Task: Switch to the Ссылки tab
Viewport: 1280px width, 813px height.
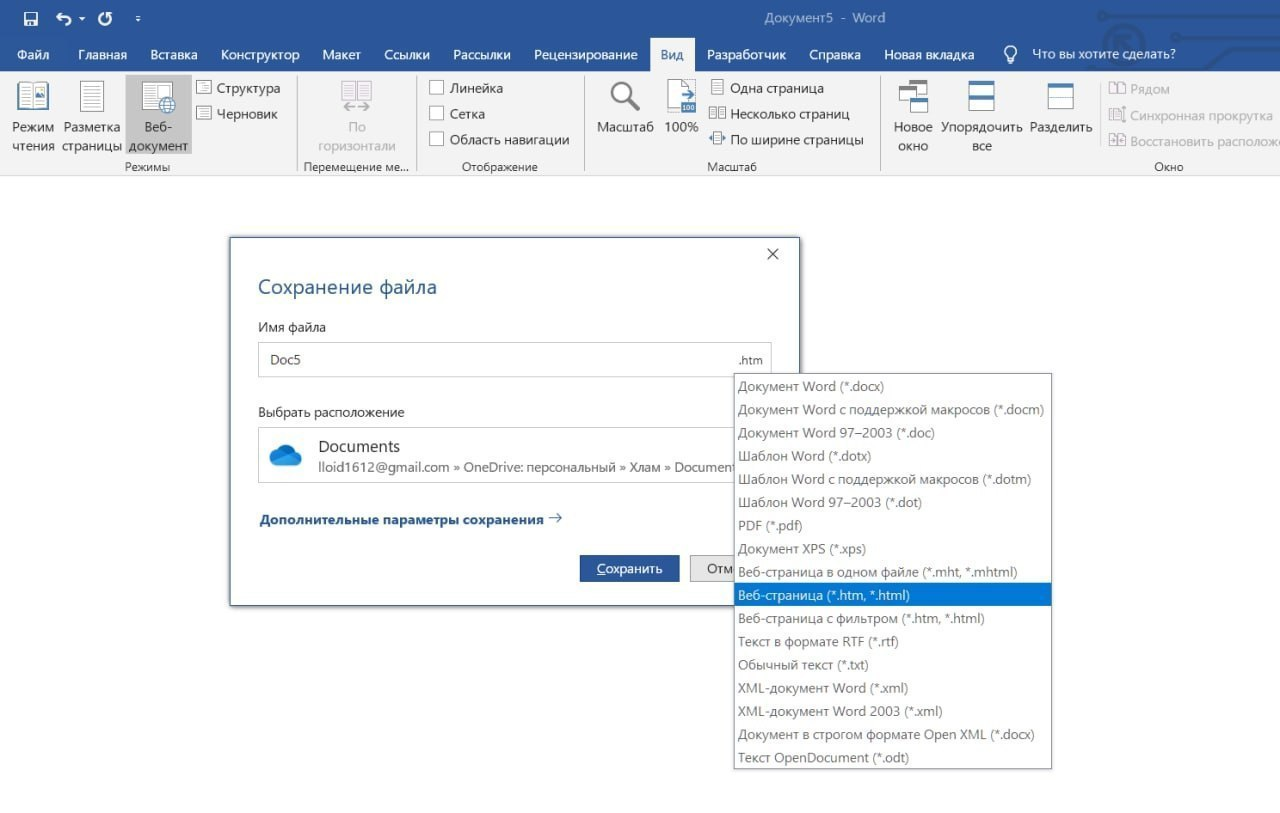Action: coord(406,55)
